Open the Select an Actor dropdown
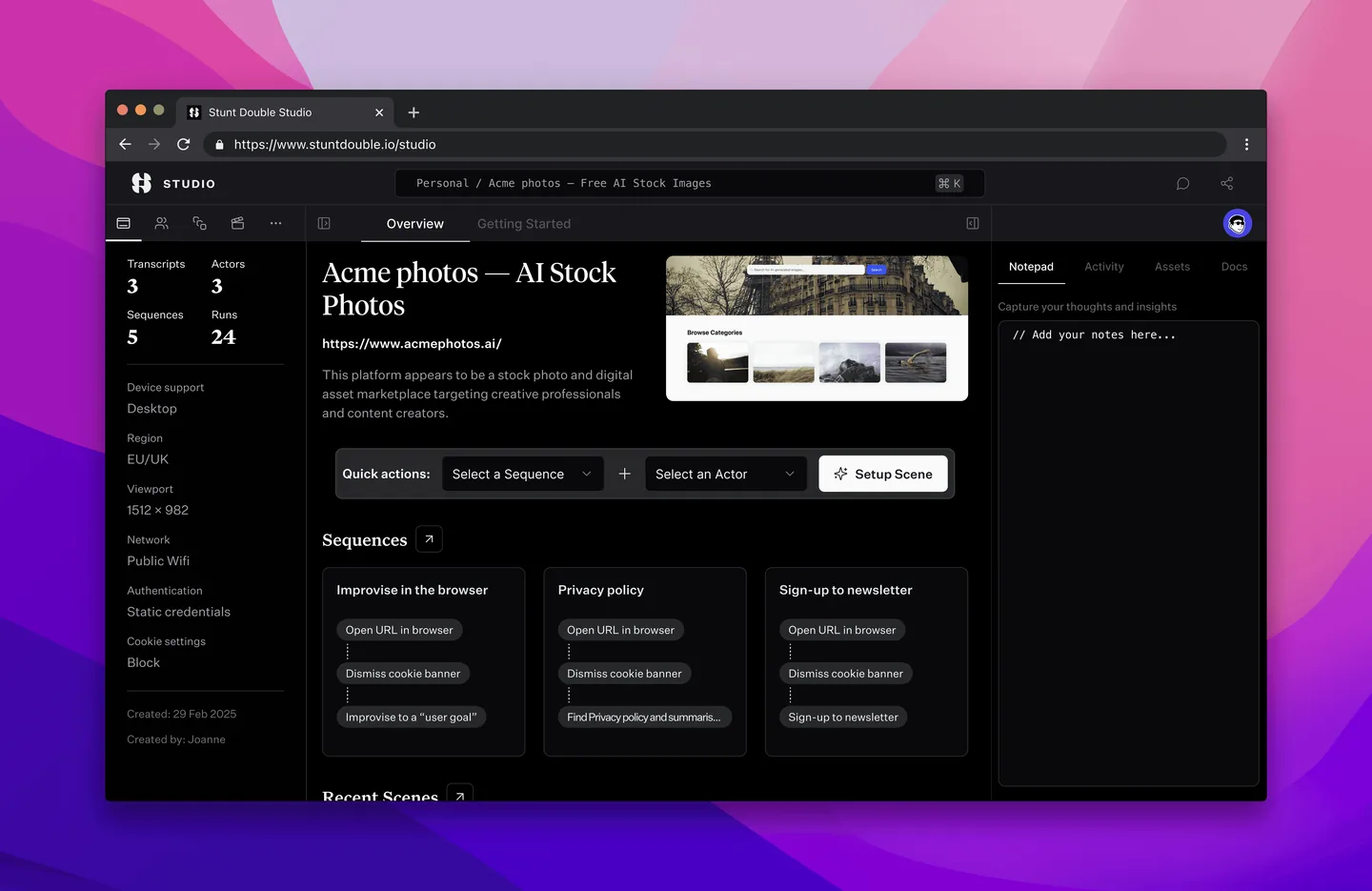This screenshot has height=891, width=1372. 725,474
